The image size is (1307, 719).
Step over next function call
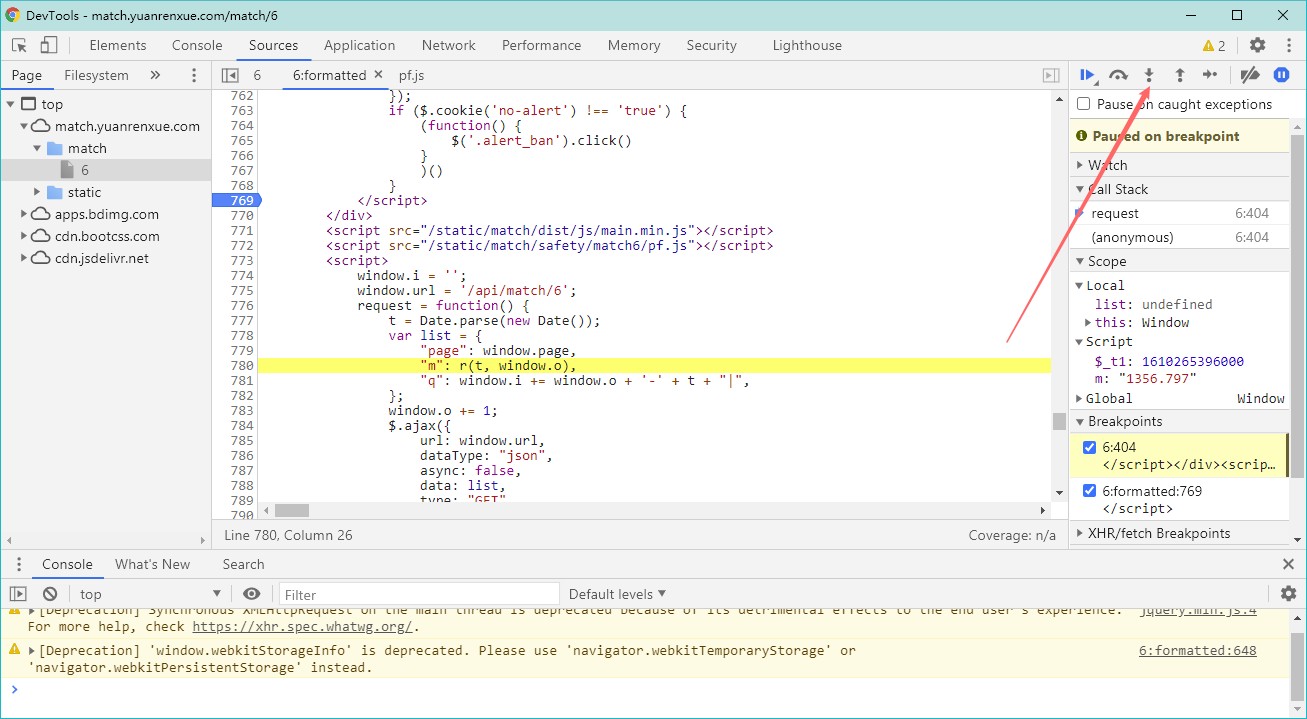(x=1119, y=75)
